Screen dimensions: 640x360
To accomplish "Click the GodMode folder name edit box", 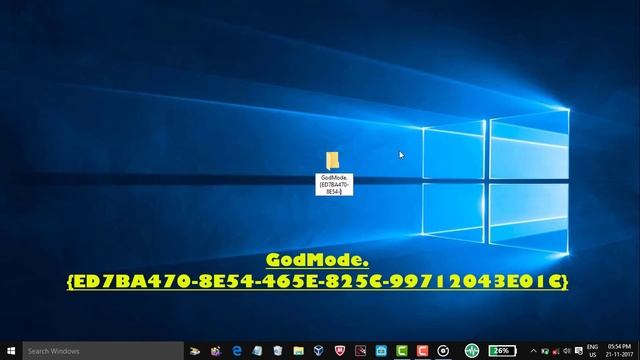I will click(x=334, y=184).
